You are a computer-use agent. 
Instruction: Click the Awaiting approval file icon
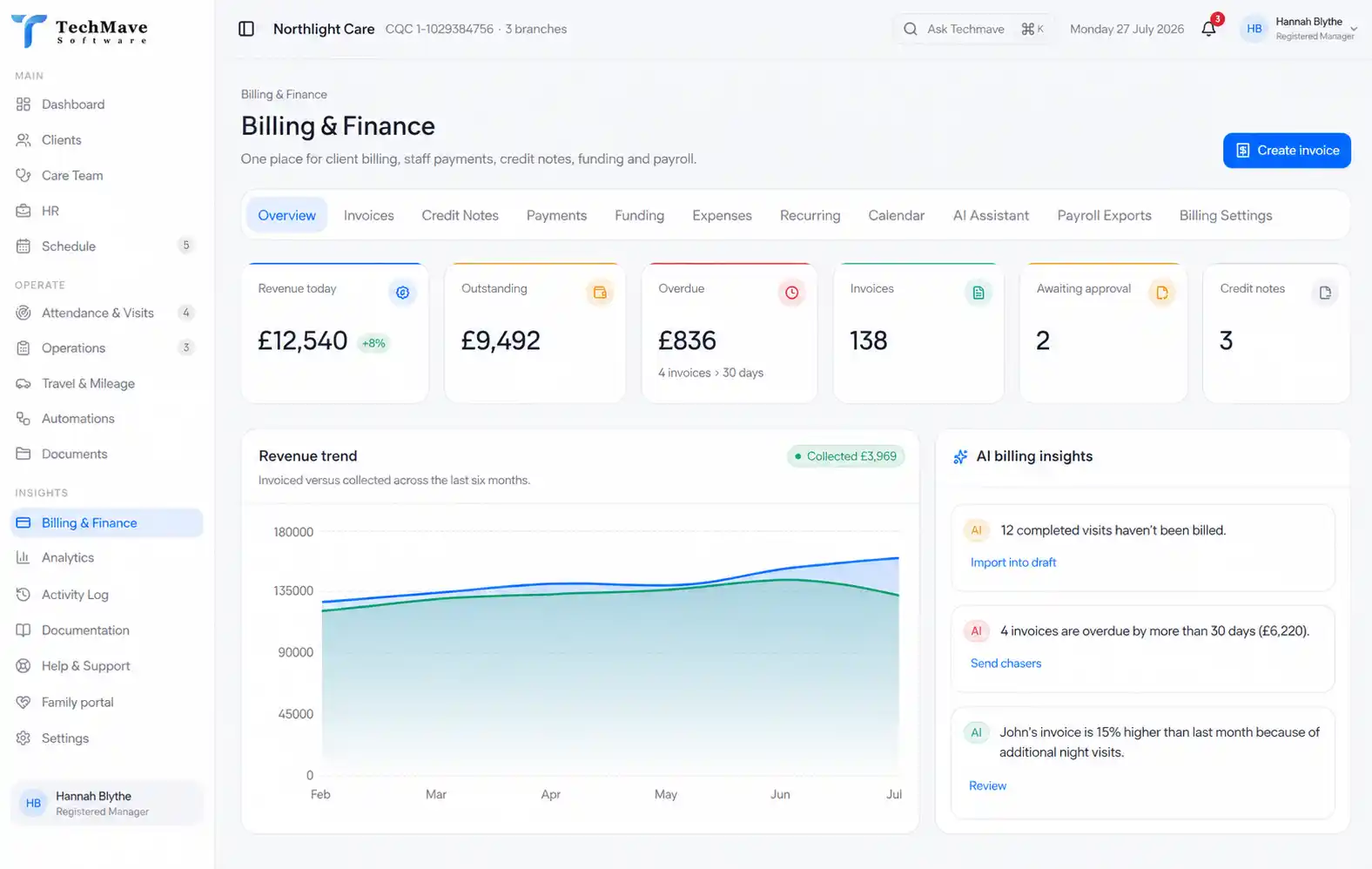tap(1162, 293)
